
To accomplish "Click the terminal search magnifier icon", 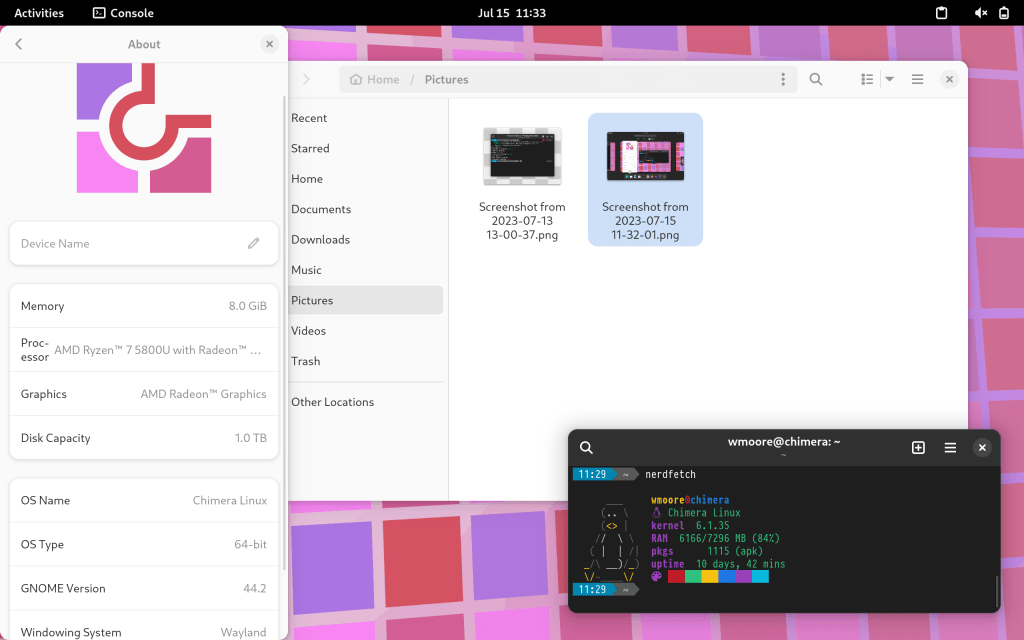I will pos(587,448).
